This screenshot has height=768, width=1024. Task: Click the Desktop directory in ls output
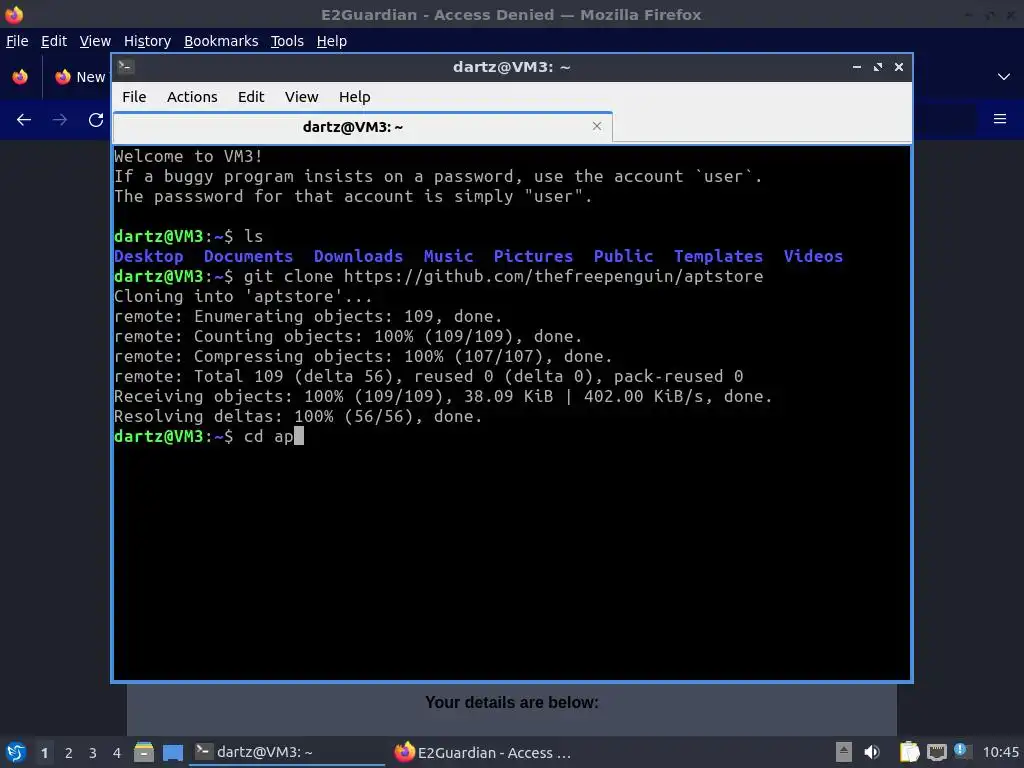coord(149,256)
